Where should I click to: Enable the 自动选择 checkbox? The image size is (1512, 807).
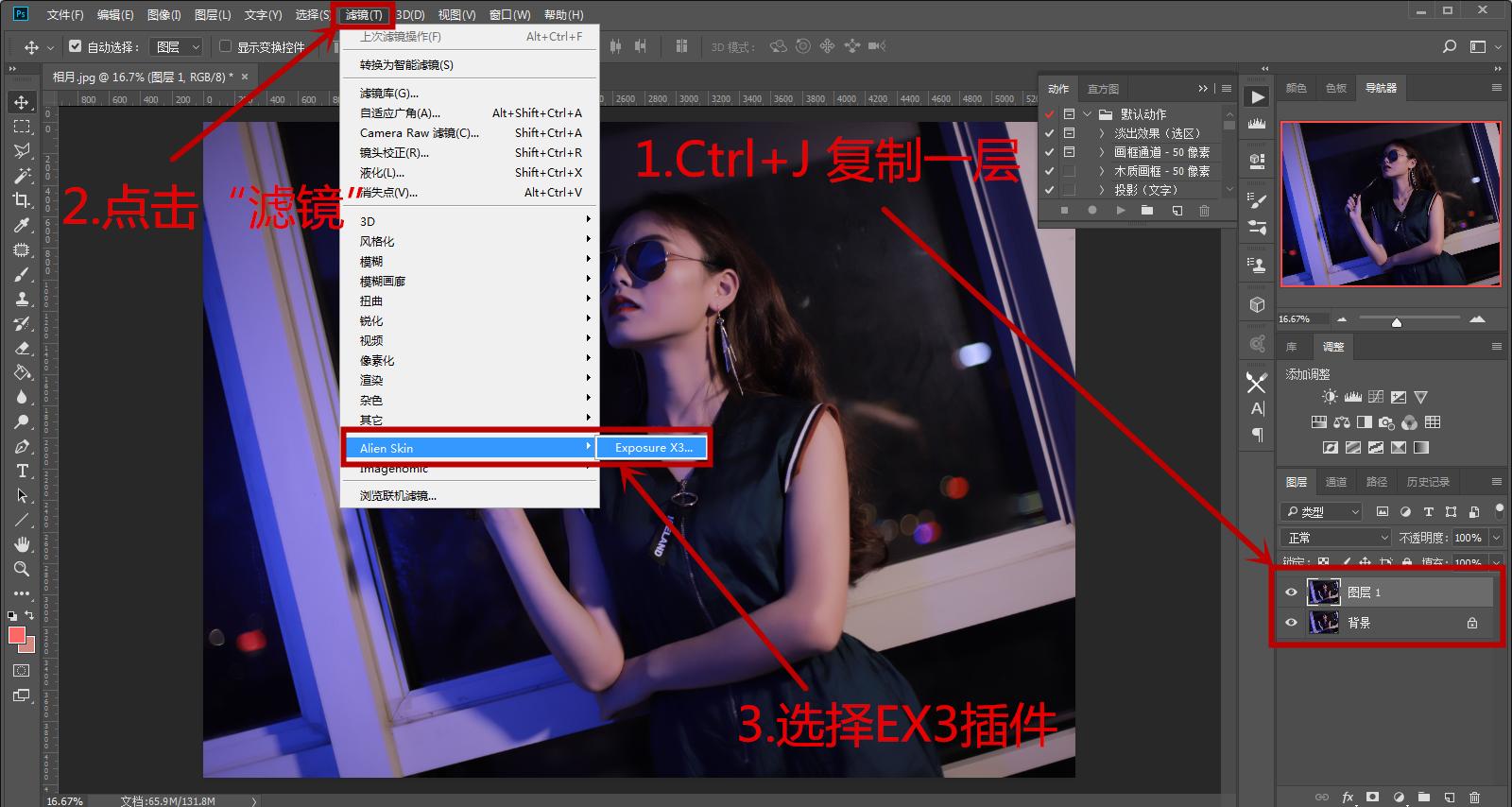click(x=76, y=46)
